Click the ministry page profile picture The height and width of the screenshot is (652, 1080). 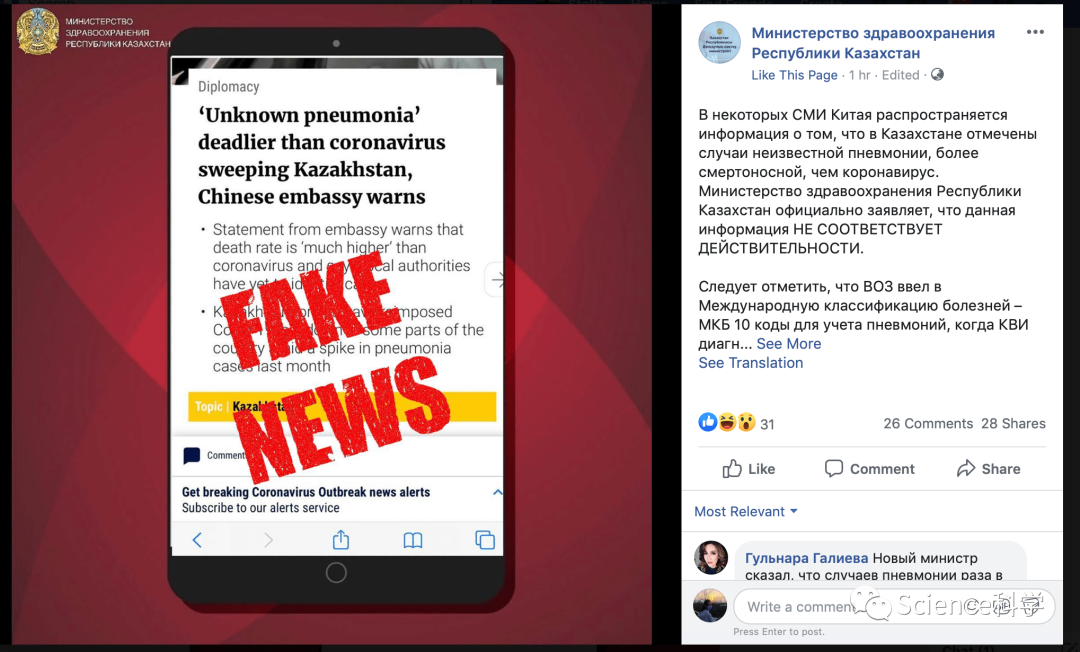tap(719, 43)
